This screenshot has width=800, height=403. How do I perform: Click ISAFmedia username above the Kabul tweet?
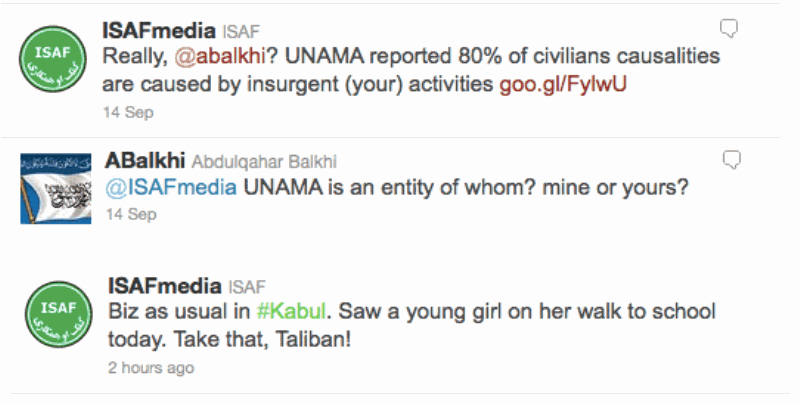(x=162, y=285)
